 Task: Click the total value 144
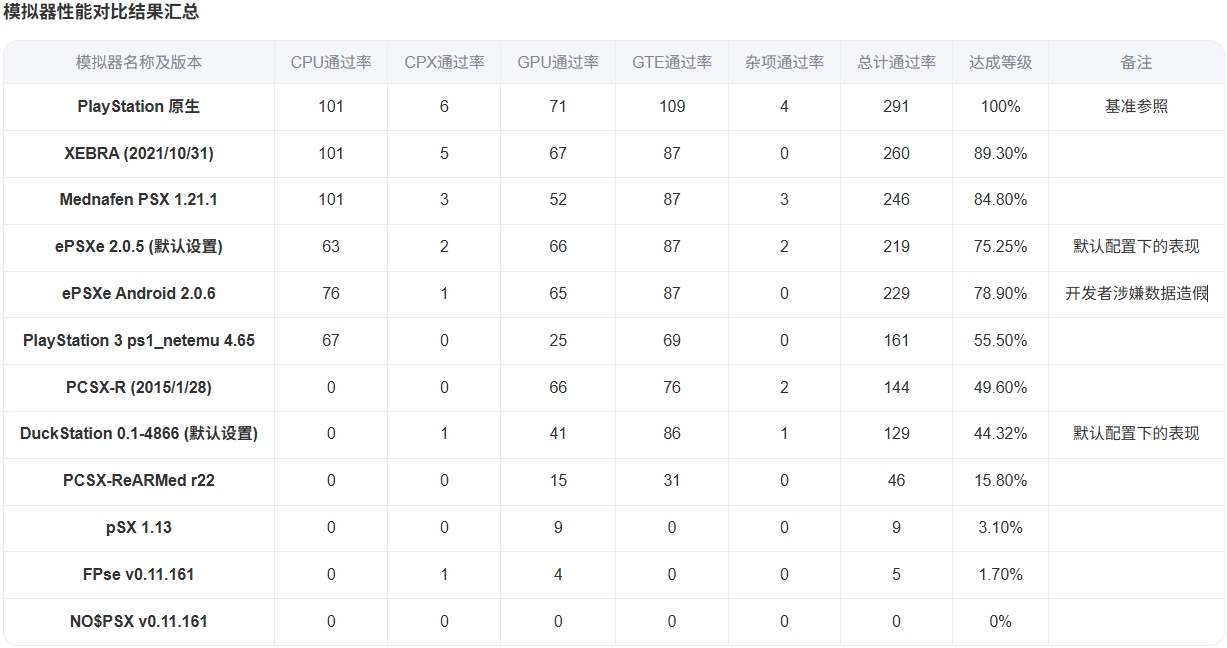pyautogui.click(x=897, y=387)
